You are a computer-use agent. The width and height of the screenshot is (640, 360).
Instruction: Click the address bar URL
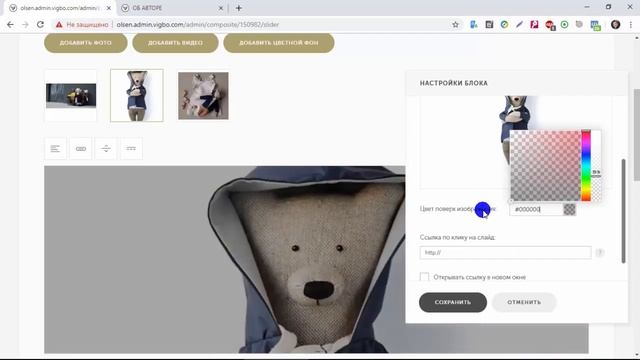tap(198, 24)
